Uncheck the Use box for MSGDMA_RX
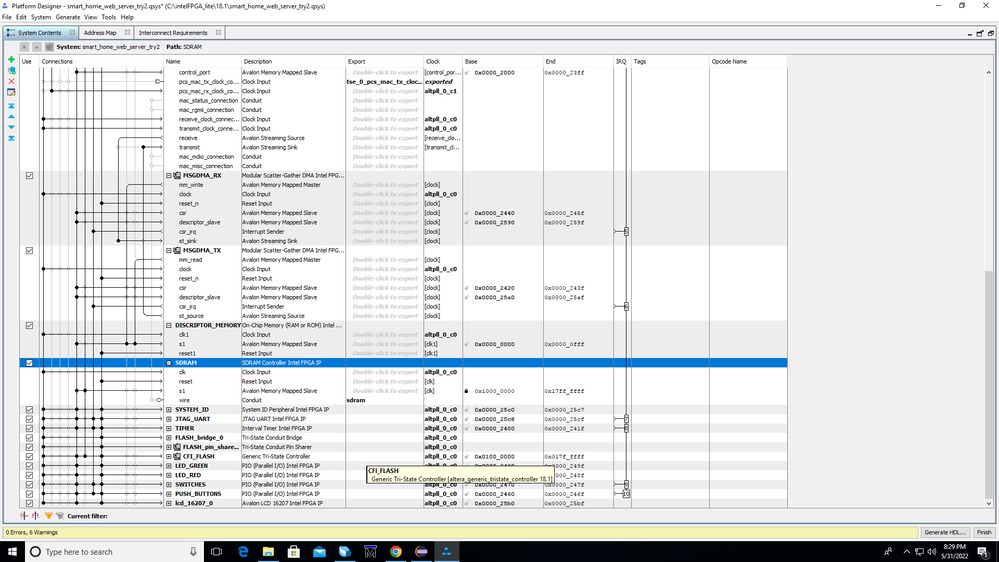This screenshot has width=999, height=562. [x=29, y=175]
